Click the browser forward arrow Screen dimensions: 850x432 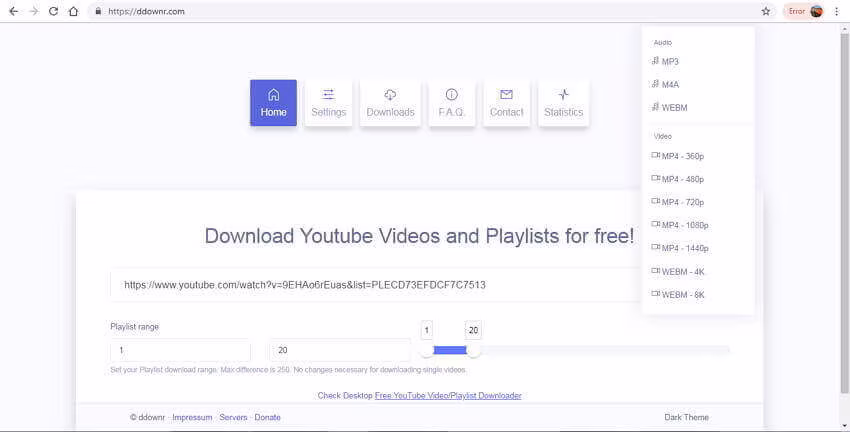pyautogui.click(x=34, y=11)
